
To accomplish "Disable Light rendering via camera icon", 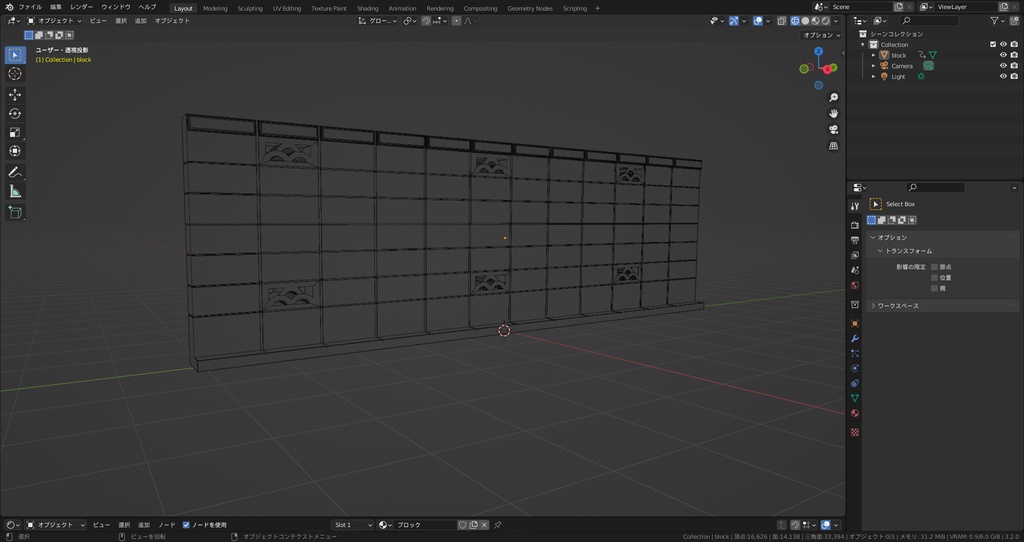I will click(1014, 76).
